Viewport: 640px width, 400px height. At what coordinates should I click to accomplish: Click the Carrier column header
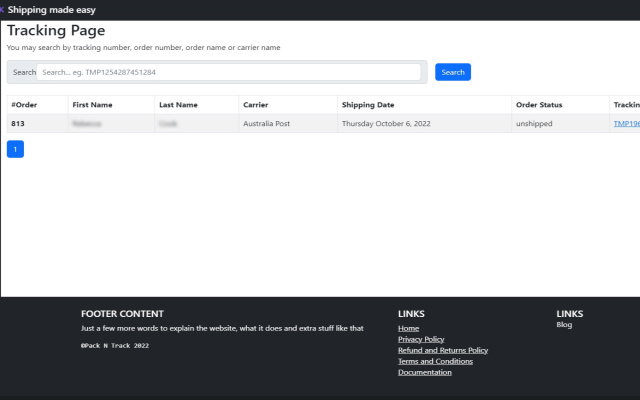[x=255, y=105]
